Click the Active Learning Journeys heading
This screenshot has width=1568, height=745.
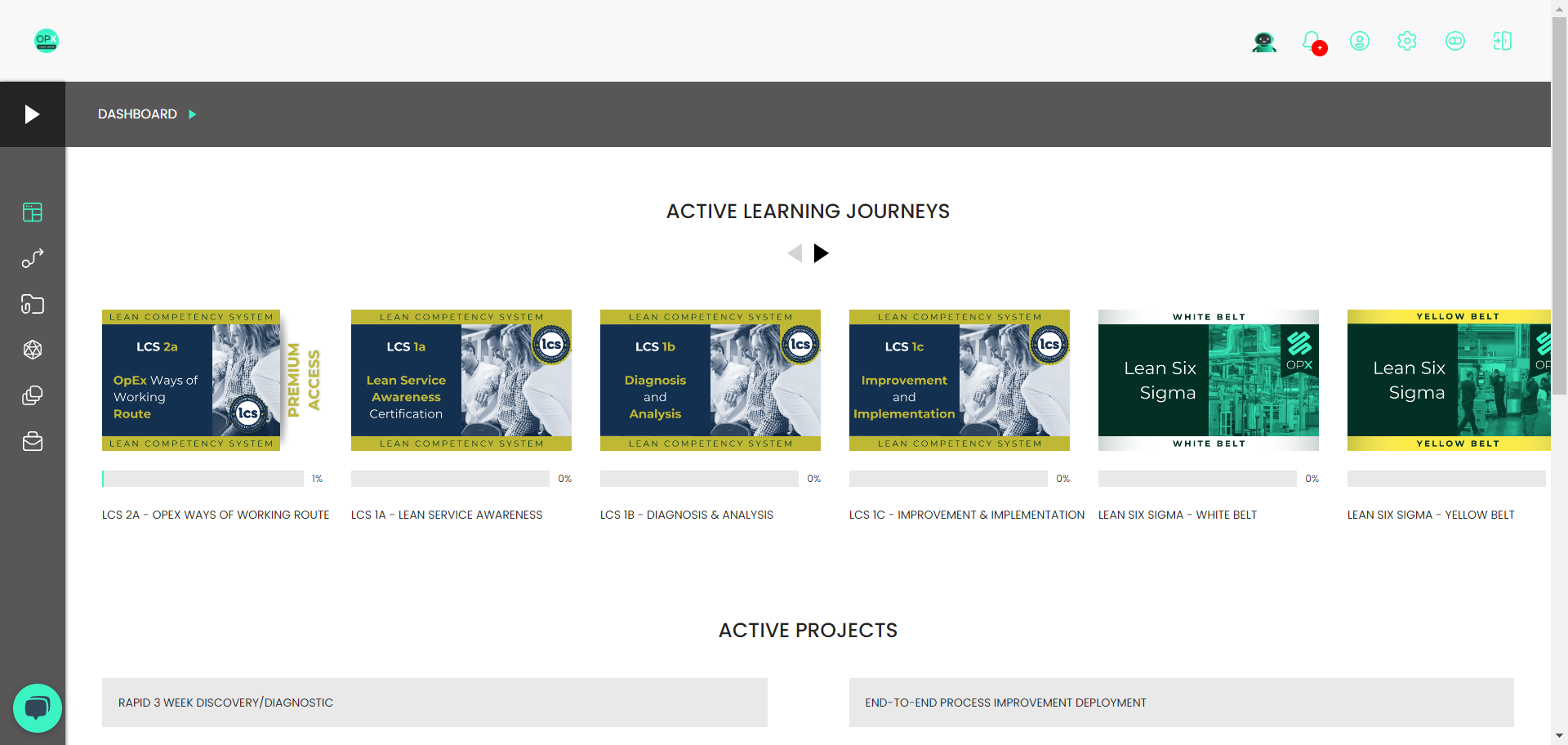coord(808,212)
